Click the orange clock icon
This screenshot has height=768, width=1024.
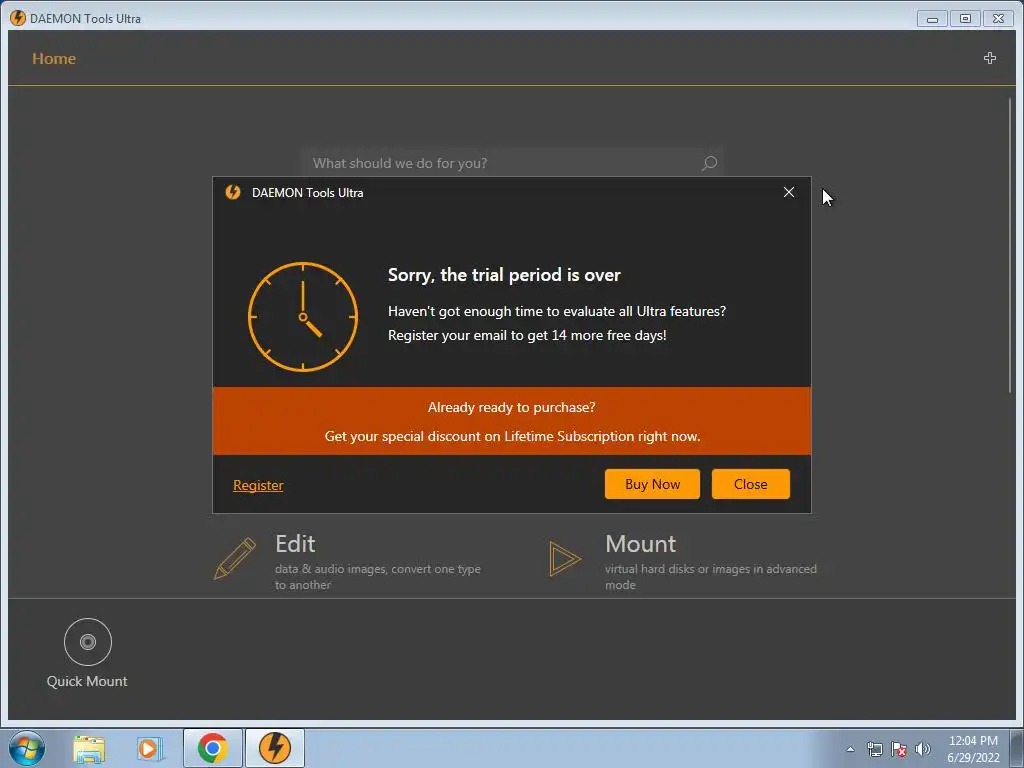[x=303, y=317]
